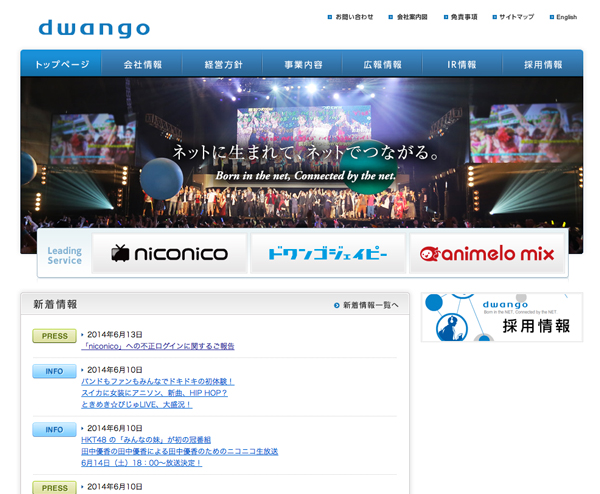The width and height of the screenshot is (600, 494).
Task: Open the 事業内容 navigation tab
Action: pos(302,64)
